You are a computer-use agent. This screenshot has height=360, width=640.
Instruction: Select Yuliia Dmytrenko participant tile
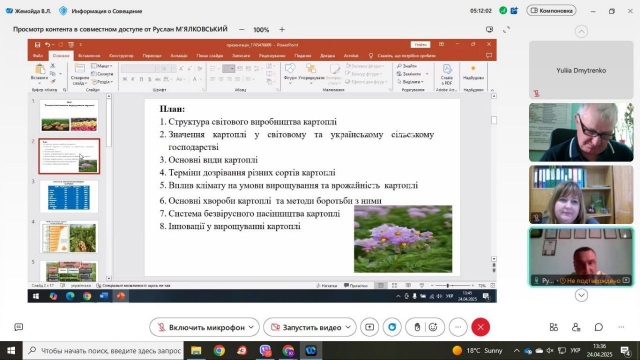581,70
